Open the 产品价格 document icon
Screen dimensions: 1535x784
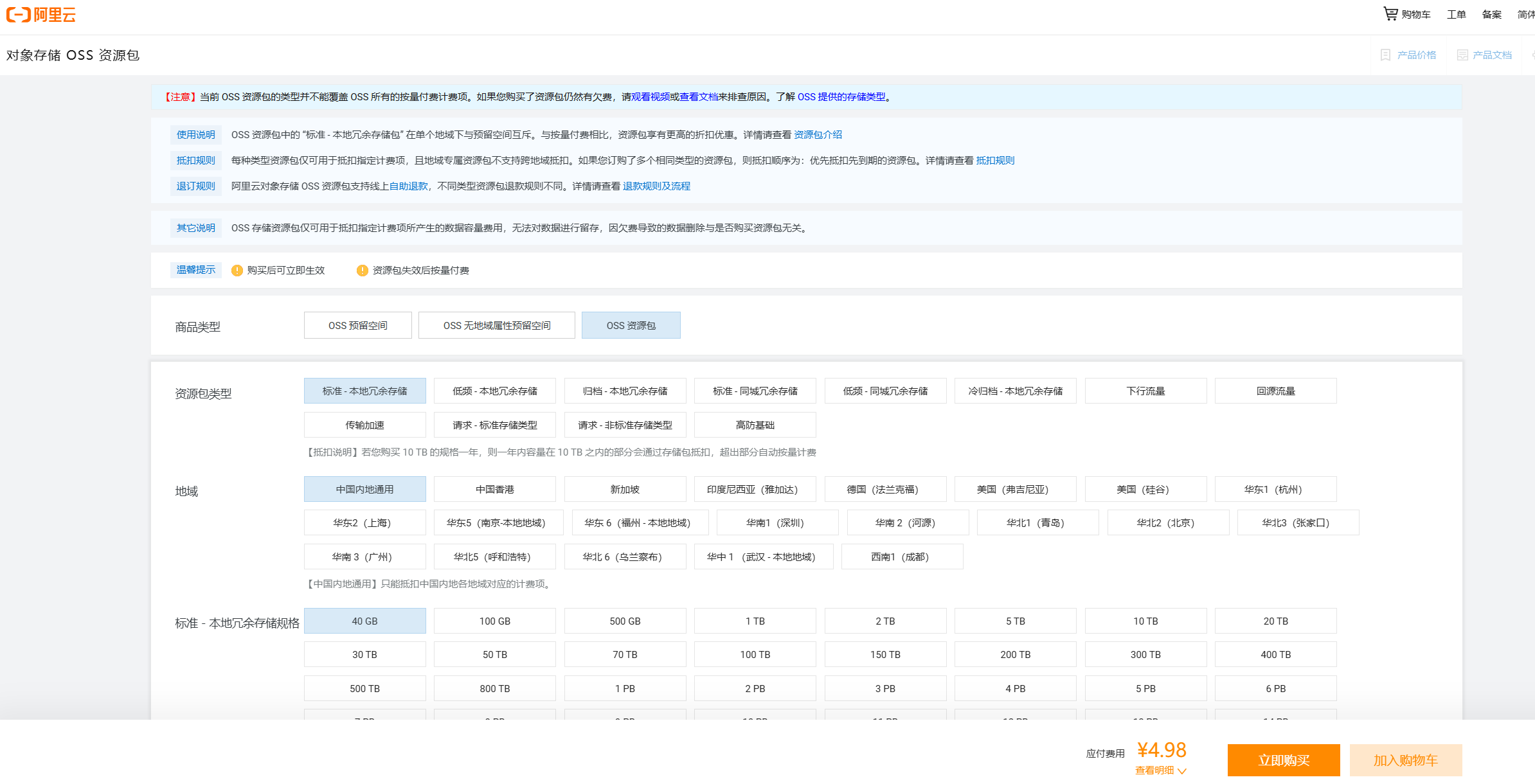1386,55
